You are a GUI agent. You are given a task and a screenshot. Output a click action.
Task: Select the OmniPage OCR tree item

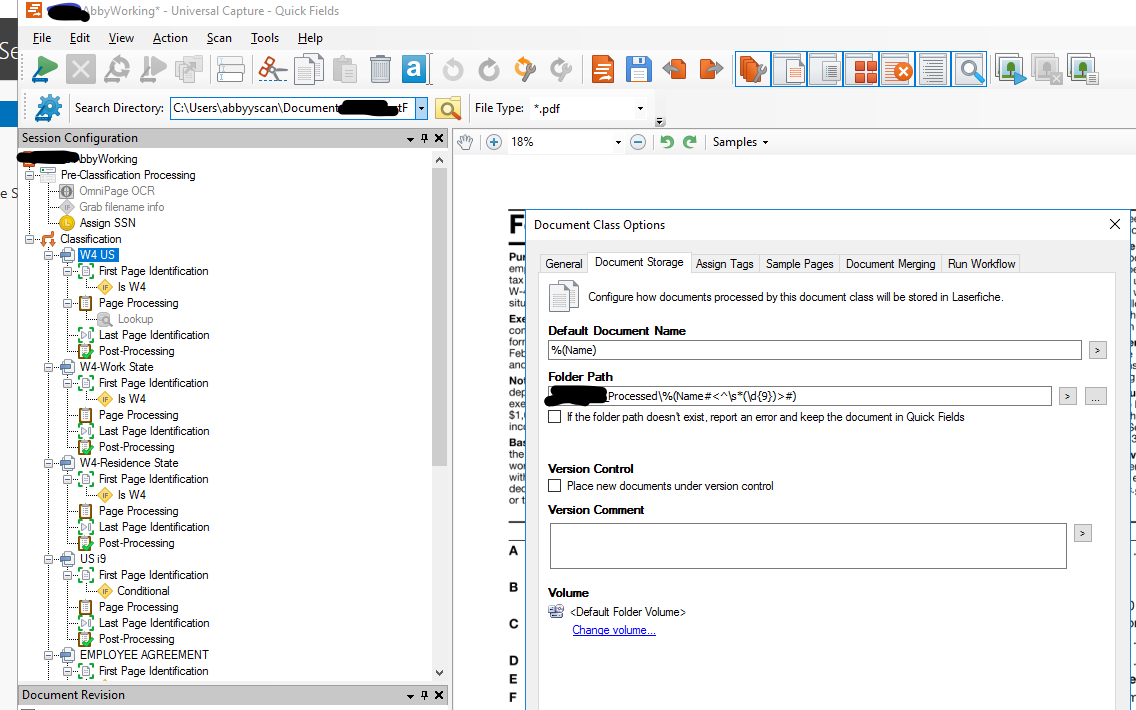(117, 191)
